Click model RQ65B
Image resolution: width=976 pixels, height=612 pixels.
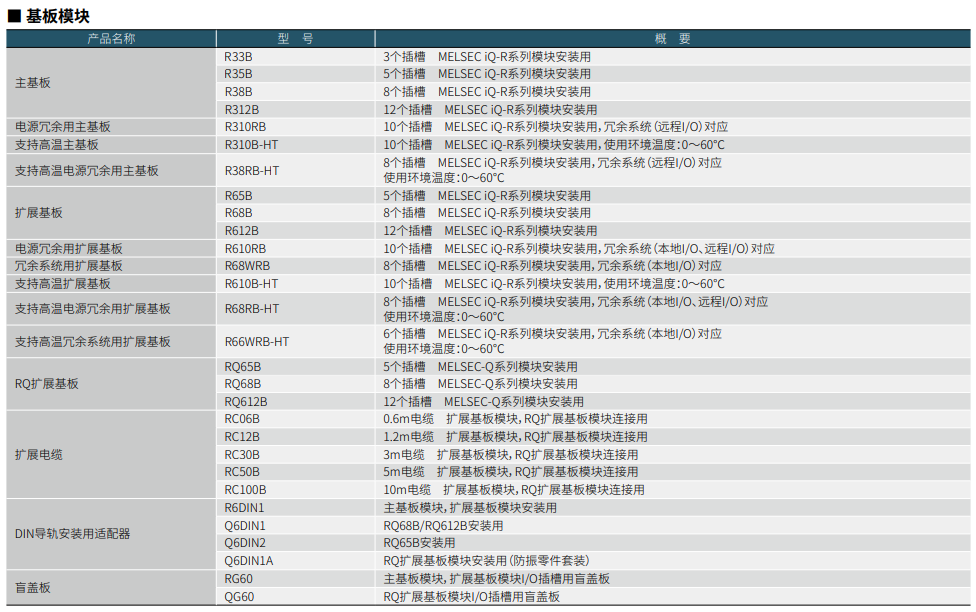(x=243, y=367)
